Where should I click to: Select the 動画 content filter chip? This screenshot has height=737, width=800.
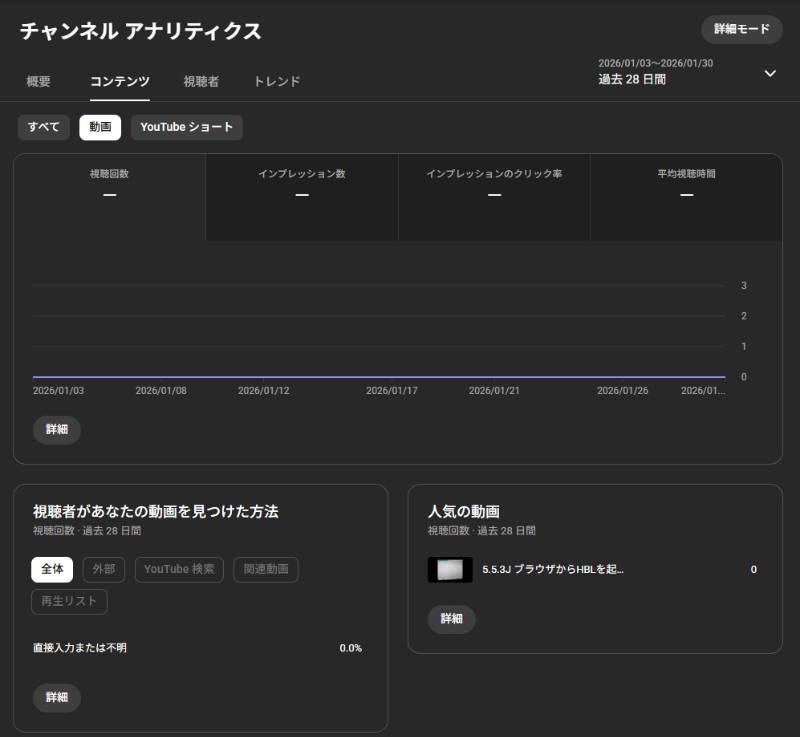(x=100, y=127)
